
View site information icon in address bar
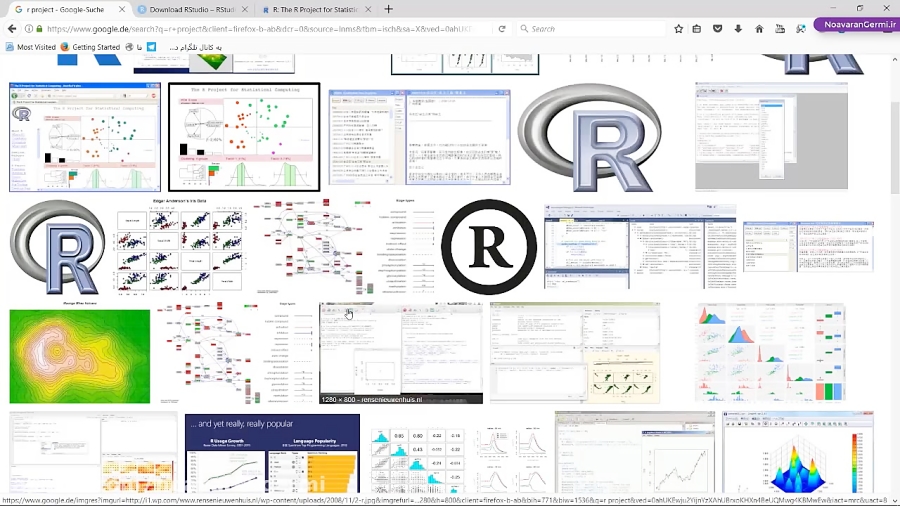point(29,28)
